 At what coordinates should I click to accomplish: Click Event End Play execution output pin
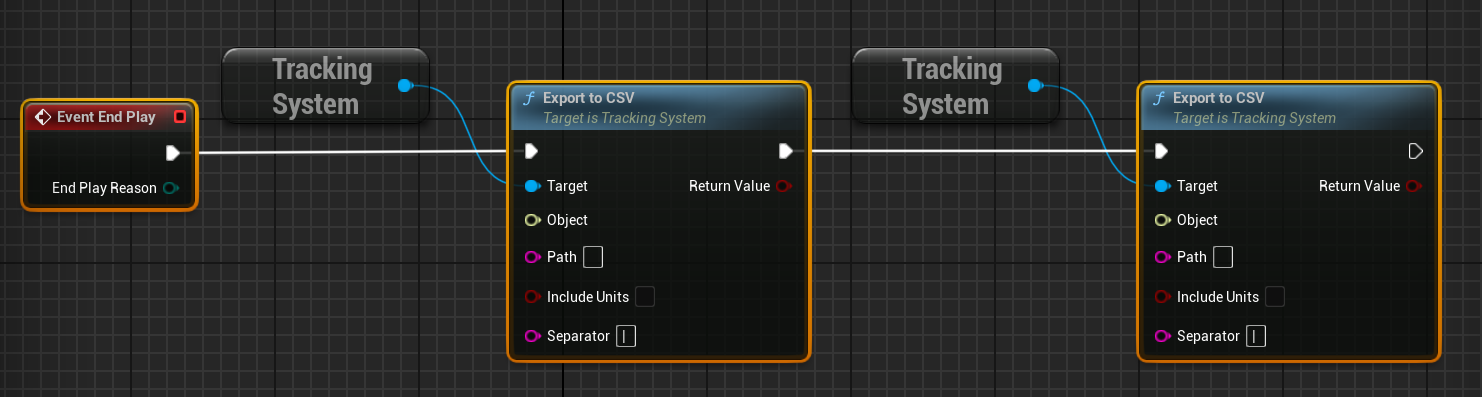(173, 153)
